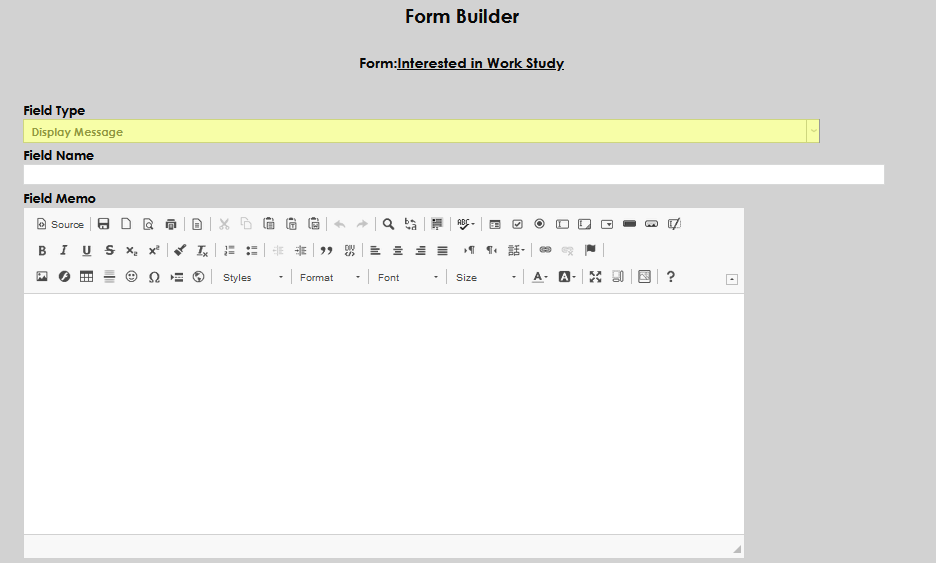936x563 pixels.
Task: Click the Save icon in editor toolbar
Action: point(103,224)
